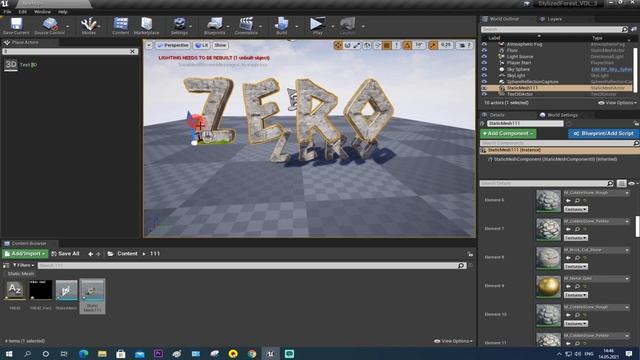Open the Cinematics clapperboard icon
The width and height of the screenshot is (640, 360).
(246, 26)
